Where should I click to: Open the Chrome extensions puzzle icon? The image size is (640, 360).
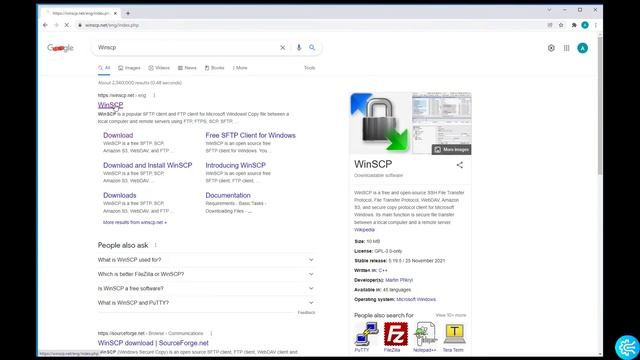click(574, 25)
